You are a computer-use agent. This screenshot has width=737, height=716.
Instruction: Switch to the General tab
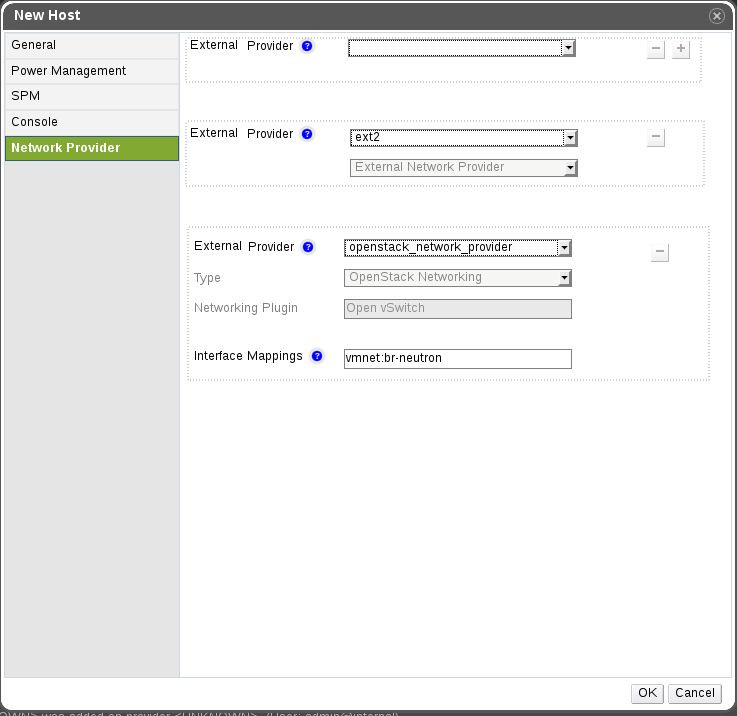tap(91, 45)
